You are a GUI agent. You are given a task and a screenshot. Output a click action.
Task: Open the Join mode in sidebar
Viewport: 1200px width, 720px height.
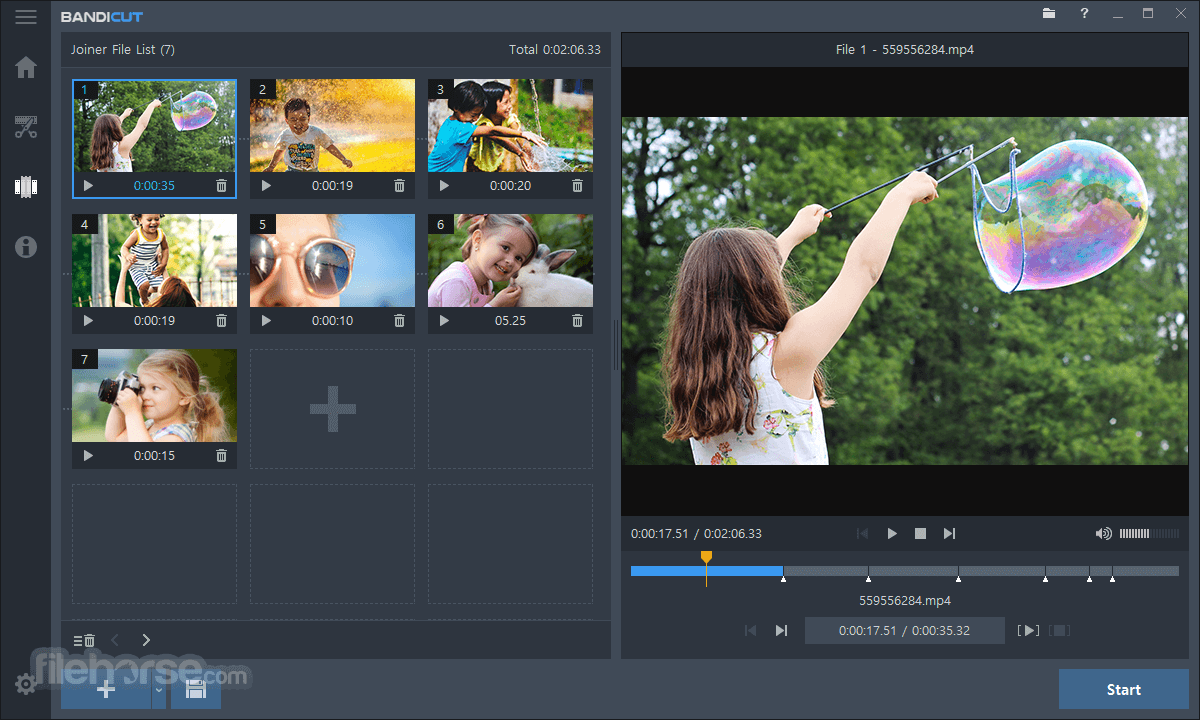(x=26, y=186)
